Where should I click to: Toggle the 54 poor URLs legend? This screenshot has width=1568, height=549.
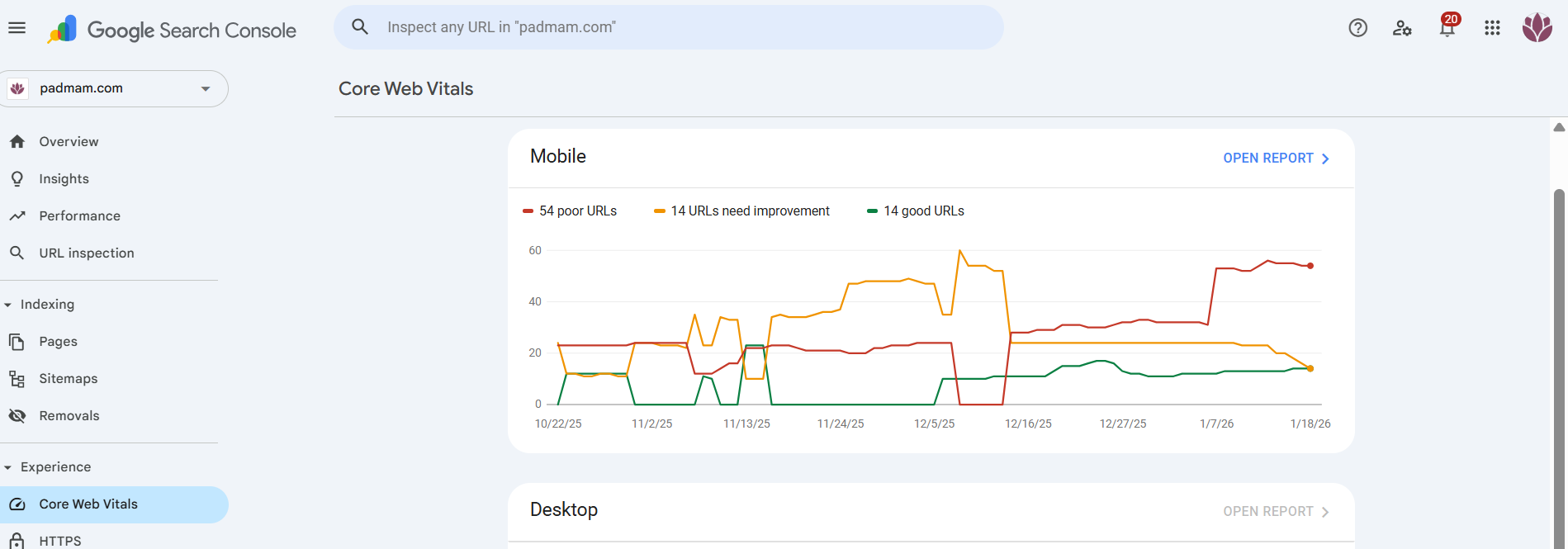[x=570, y=211]
